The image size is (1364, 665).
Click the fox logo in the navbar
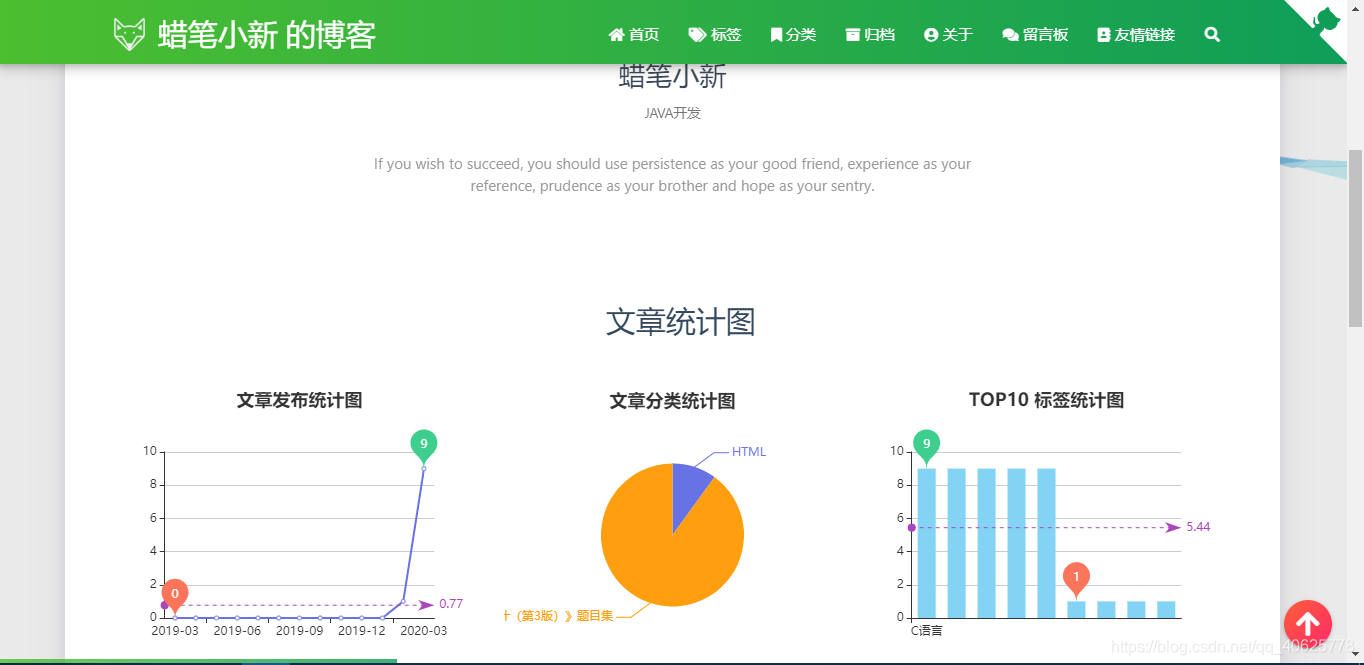129,32
